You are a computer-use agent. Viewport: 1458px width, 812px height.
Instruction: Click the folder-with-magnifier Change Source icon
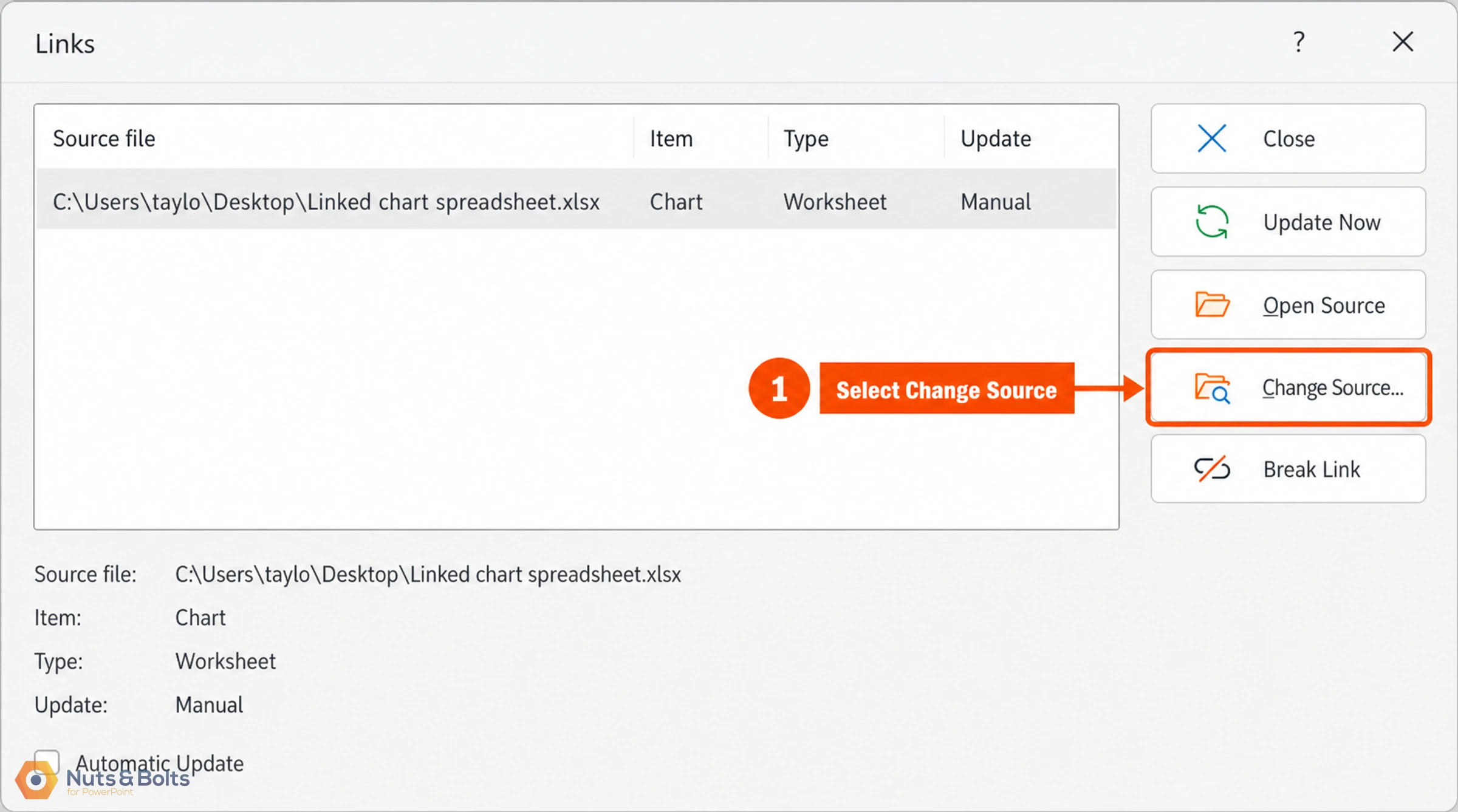[x=1213, y=389]
